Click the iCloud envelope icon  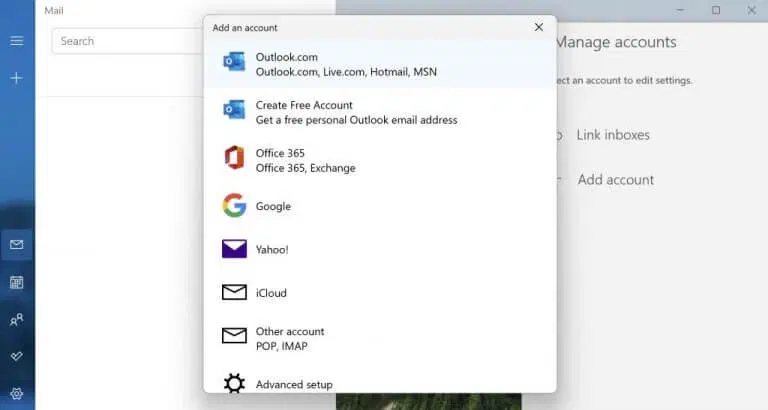(x=234, y=292)
